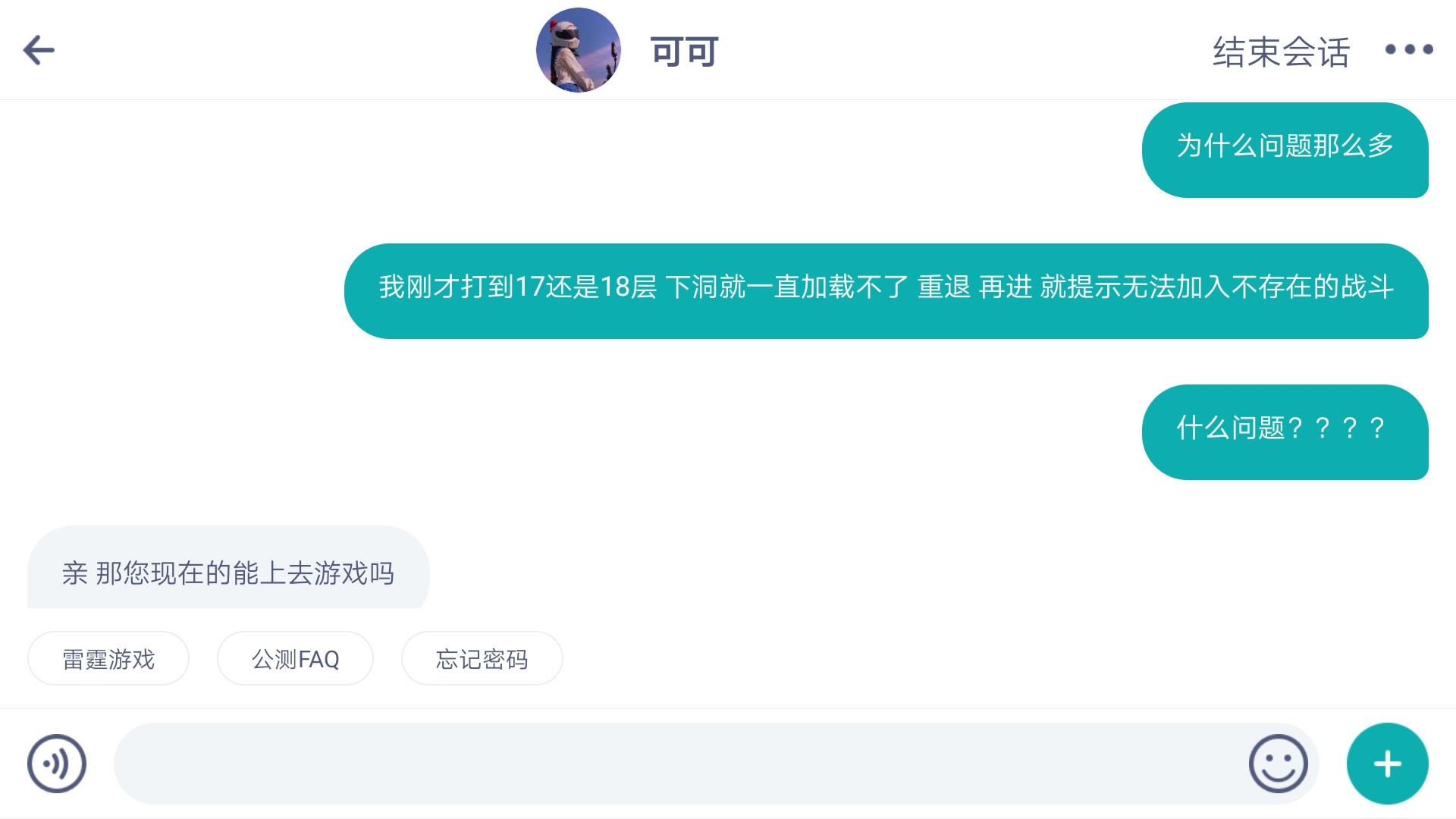Click the 结束会话 end session button

(x=1281, y=52)
